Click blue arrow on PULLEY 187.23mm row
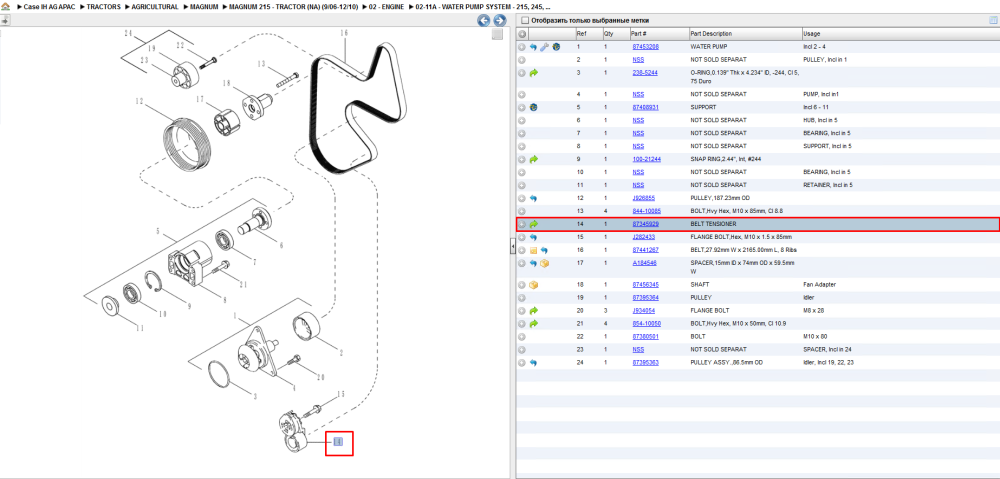This screenshot has height=479, width=1000. click(x=534, y=198)
